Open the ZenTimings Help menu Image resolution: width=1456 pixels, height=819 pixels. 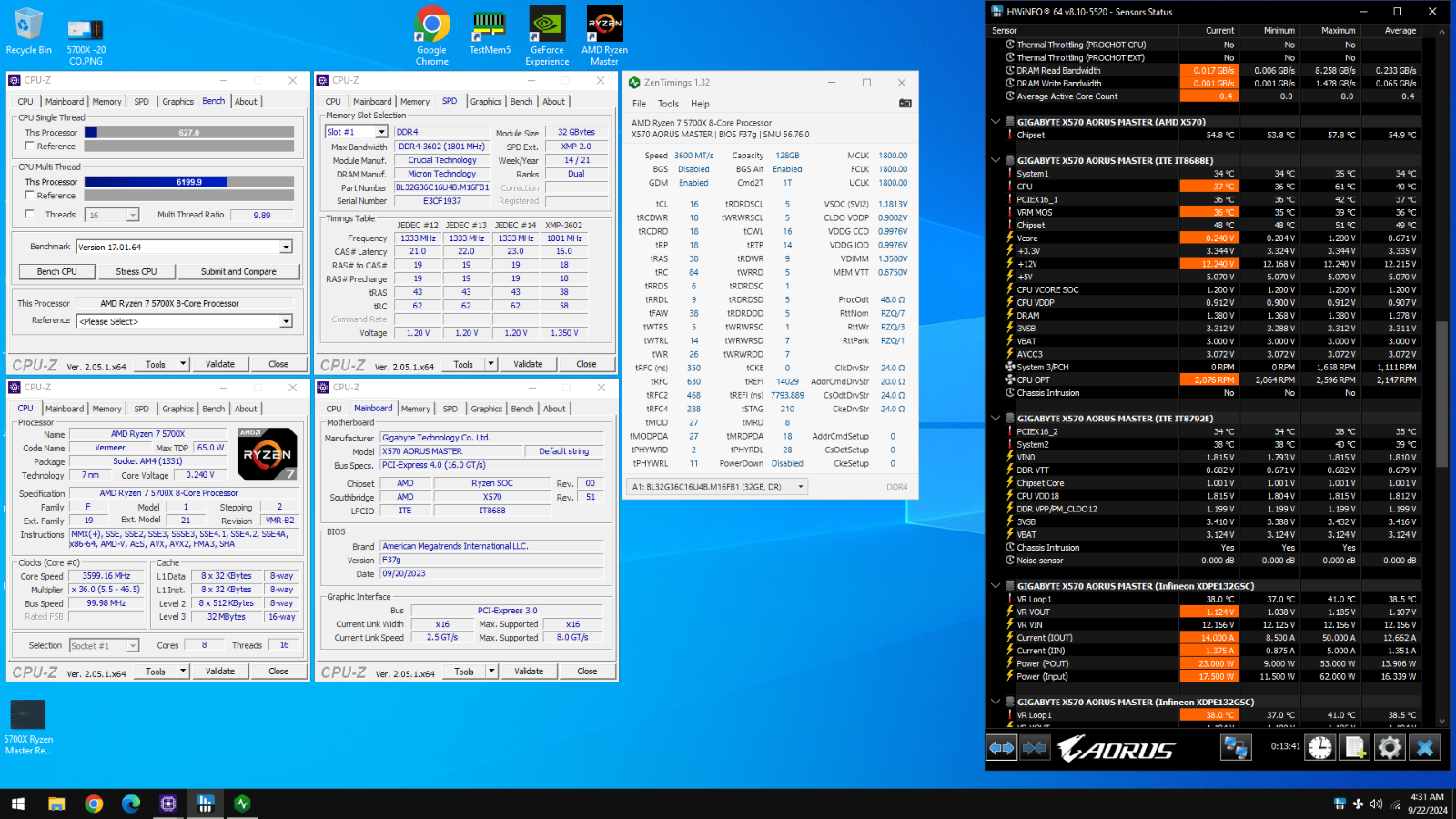click(700, 104)
